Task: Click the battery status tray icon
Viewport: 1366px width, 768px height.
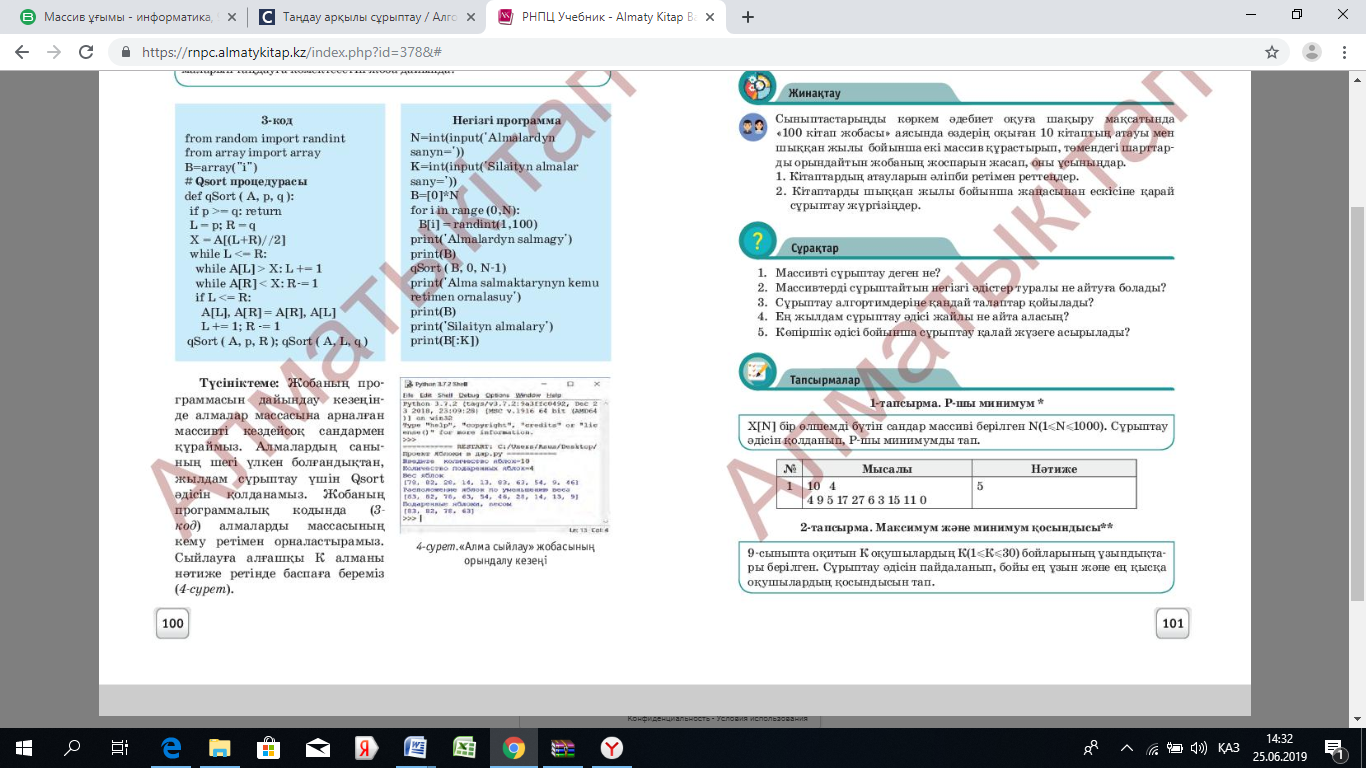Action: (x=1175, y=747)
